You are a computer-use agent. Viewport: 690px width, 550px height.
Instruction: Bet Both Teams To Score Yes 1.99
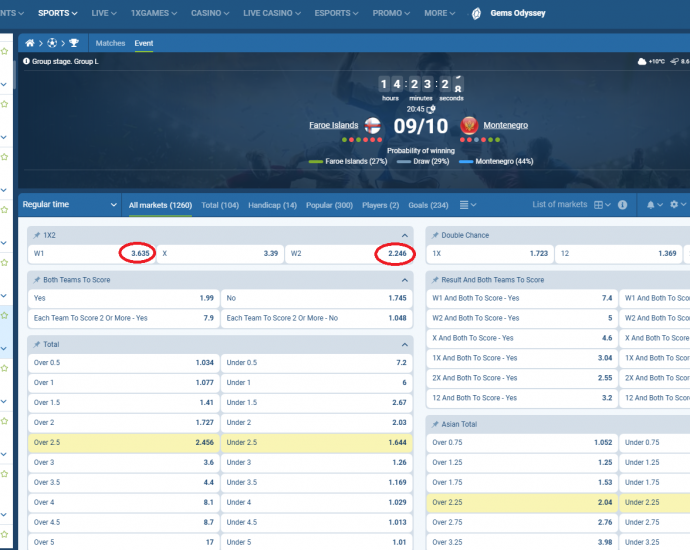pyautogui.click(x=124, y=298)
